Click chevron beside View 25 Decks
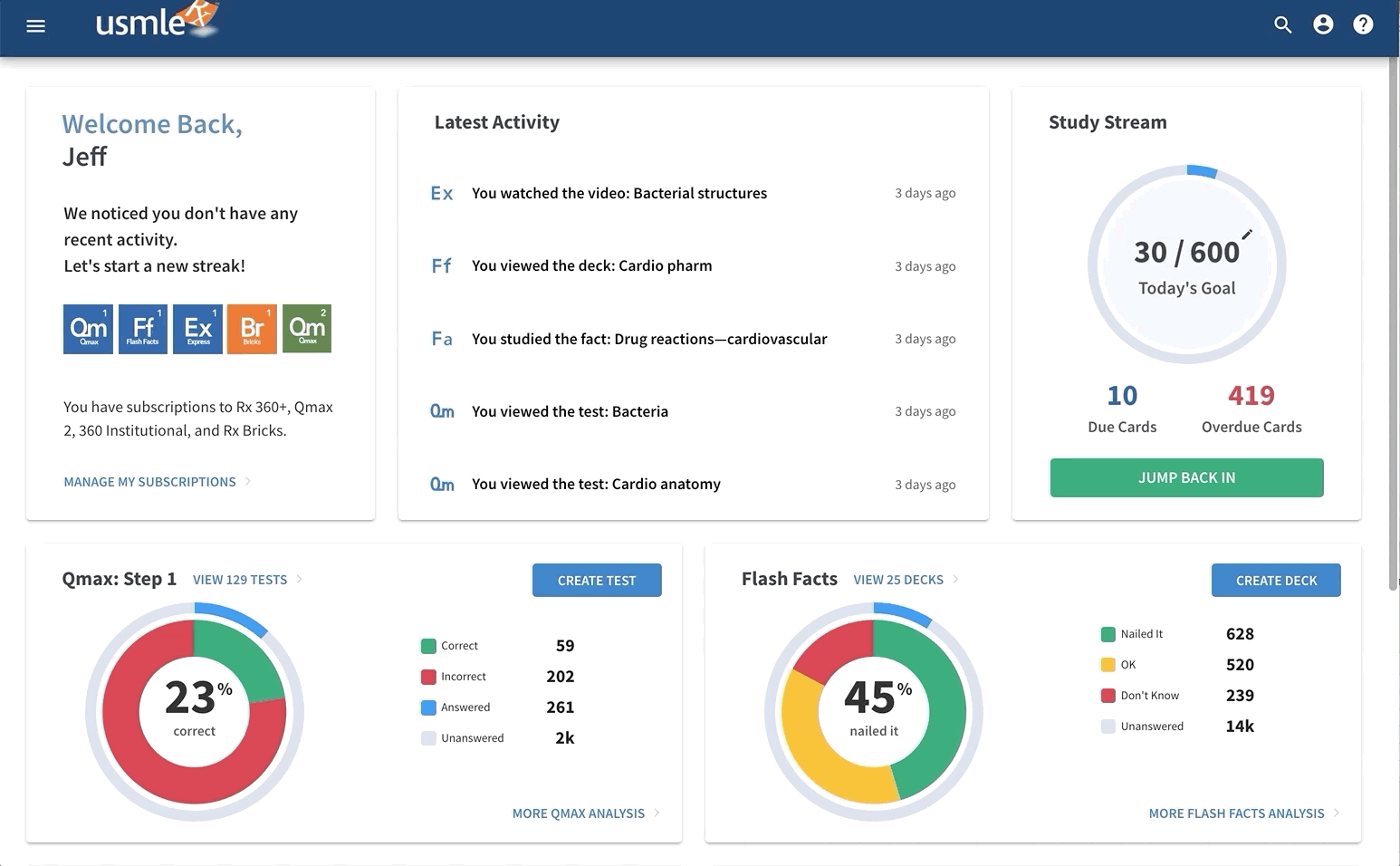 (x=955, y=579)
